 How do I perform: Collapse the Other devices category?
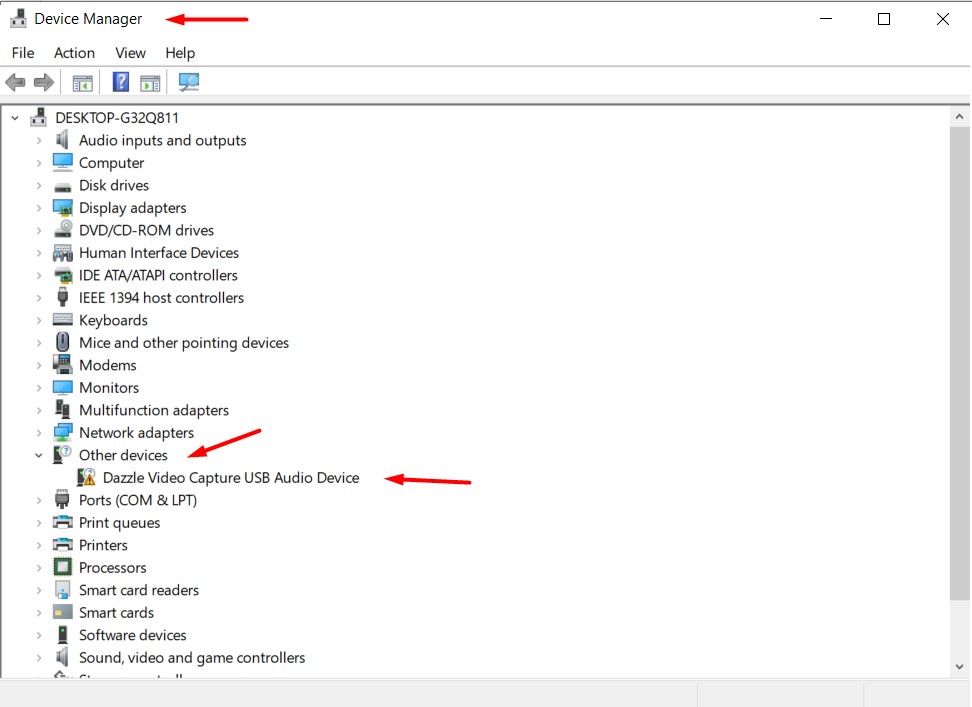[x=39, y=455]
